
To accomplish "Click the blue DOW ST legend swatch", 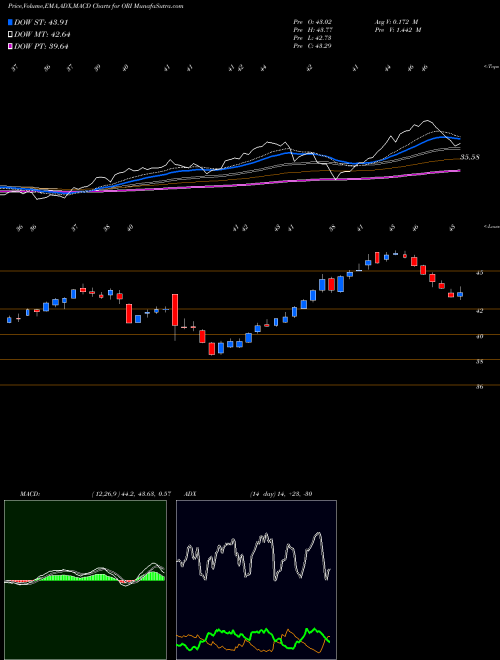I will (11, 22).
